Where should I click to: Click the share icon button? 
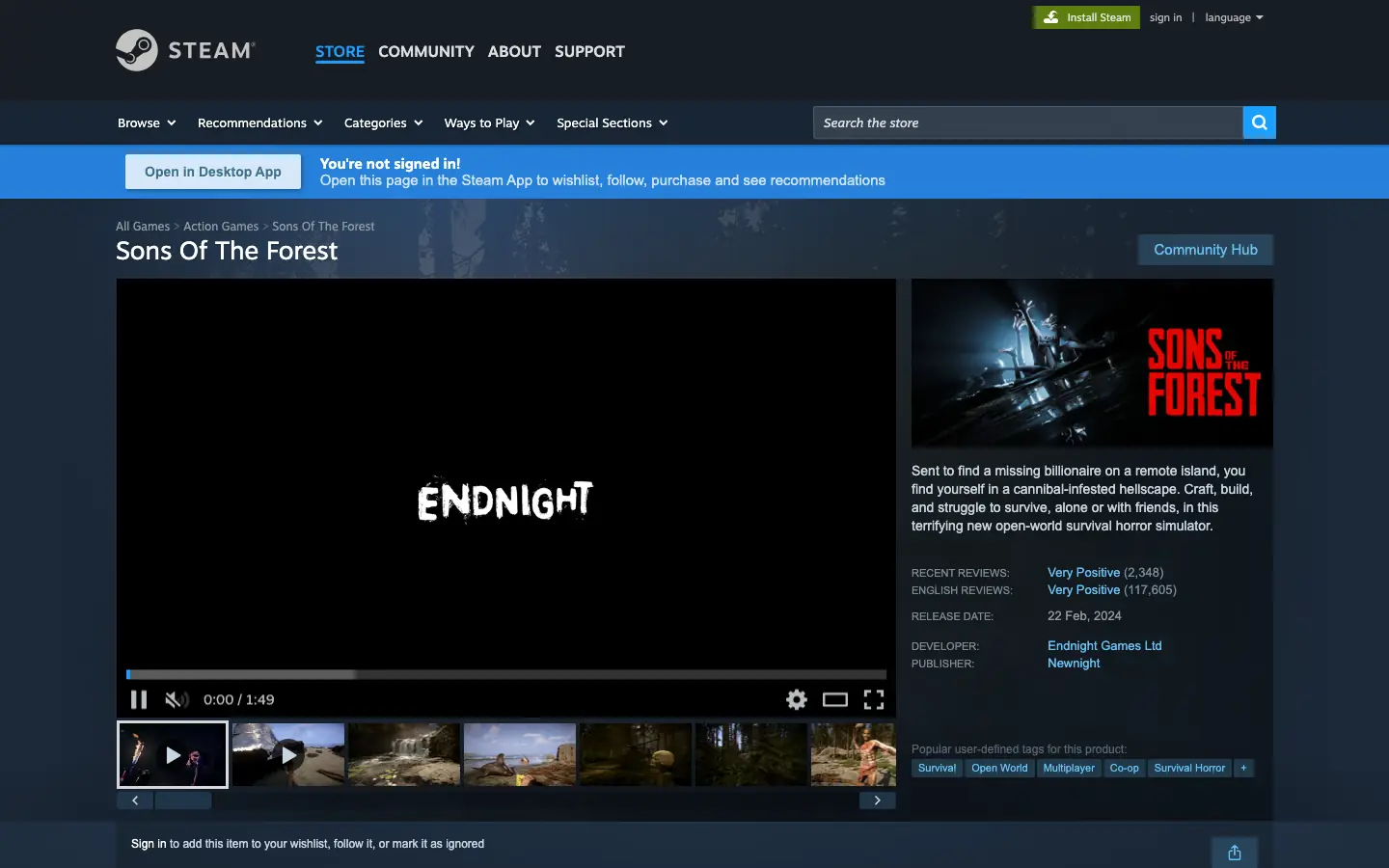coord(1235,853)
